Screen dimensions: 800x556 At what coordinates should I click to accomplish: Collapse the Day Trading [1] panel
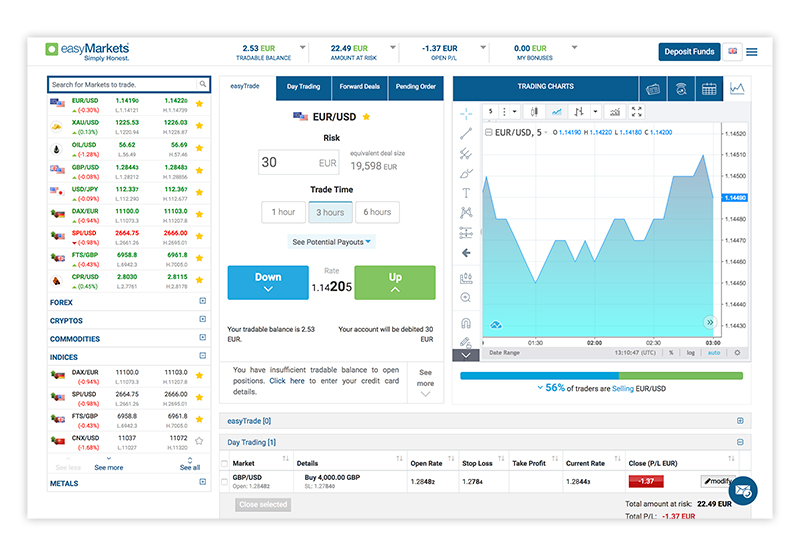pyautogui.click(x=740, y=442)
